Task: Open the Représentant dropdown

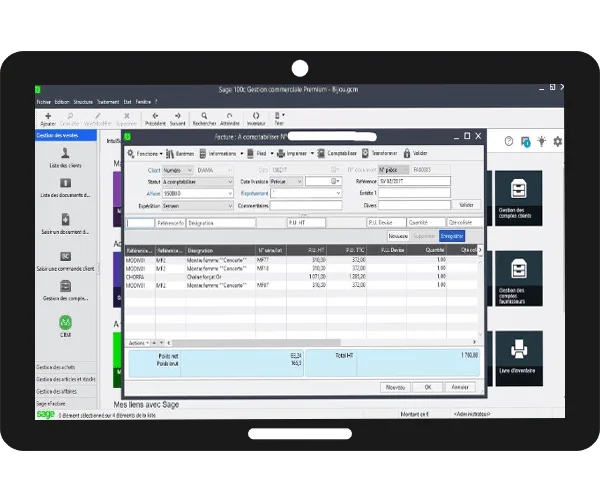Action: (306, 193)
